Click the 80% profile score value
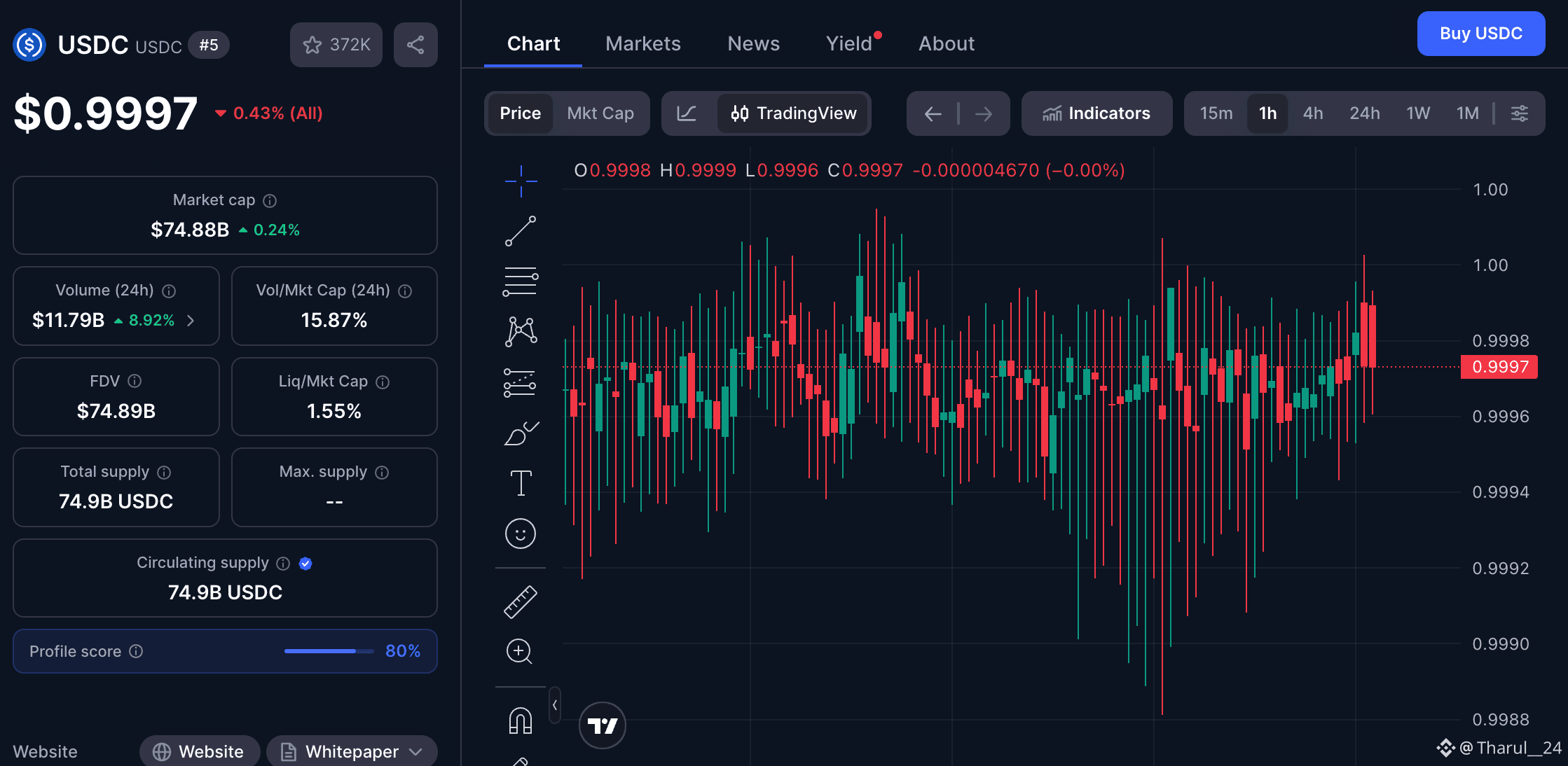The width and height of the screenshot is (1568, 766). coord(403,651)
